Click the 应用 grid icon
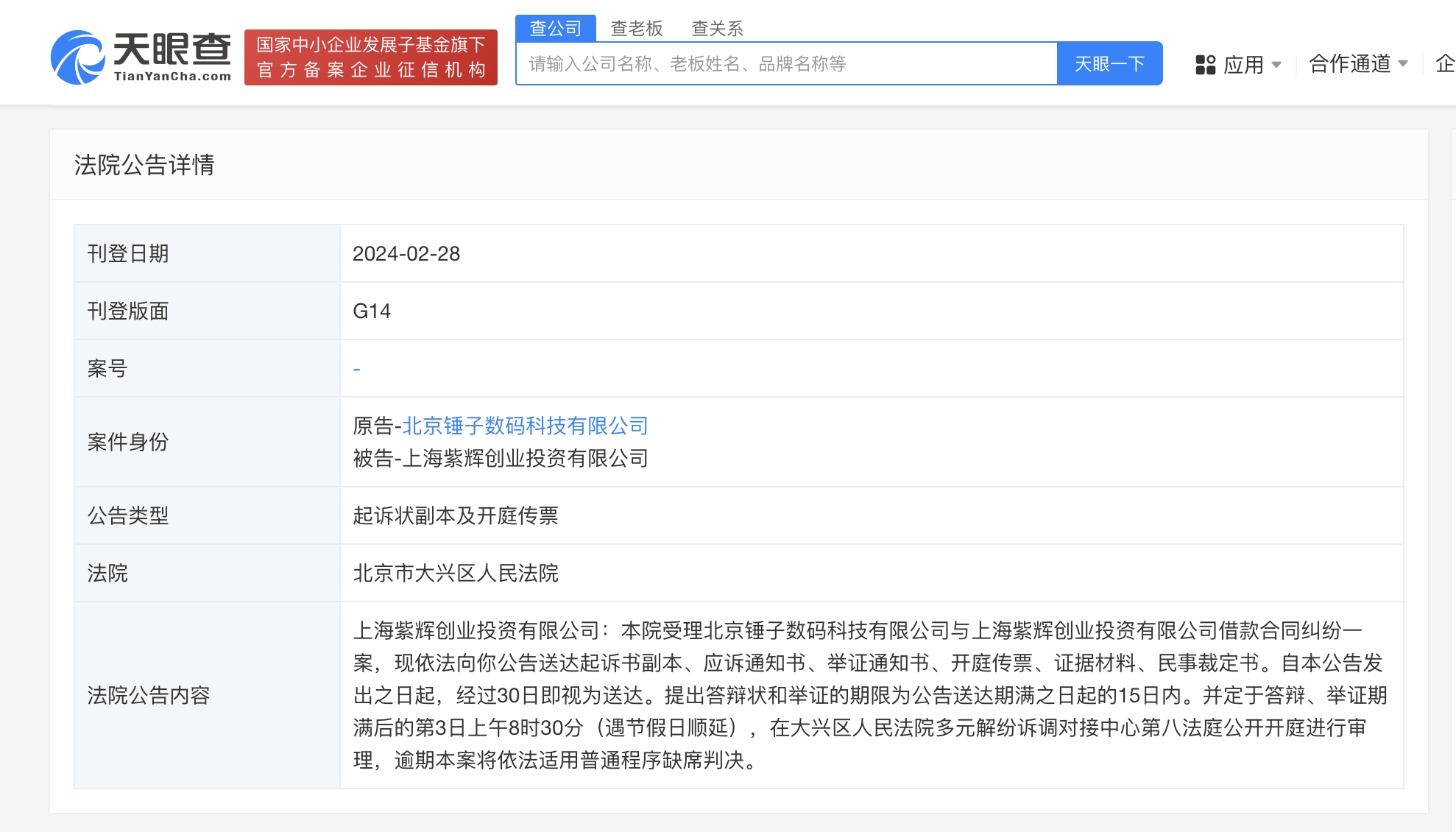The width and height of the screenshot is (1456, 832). tap(1205, 65)
